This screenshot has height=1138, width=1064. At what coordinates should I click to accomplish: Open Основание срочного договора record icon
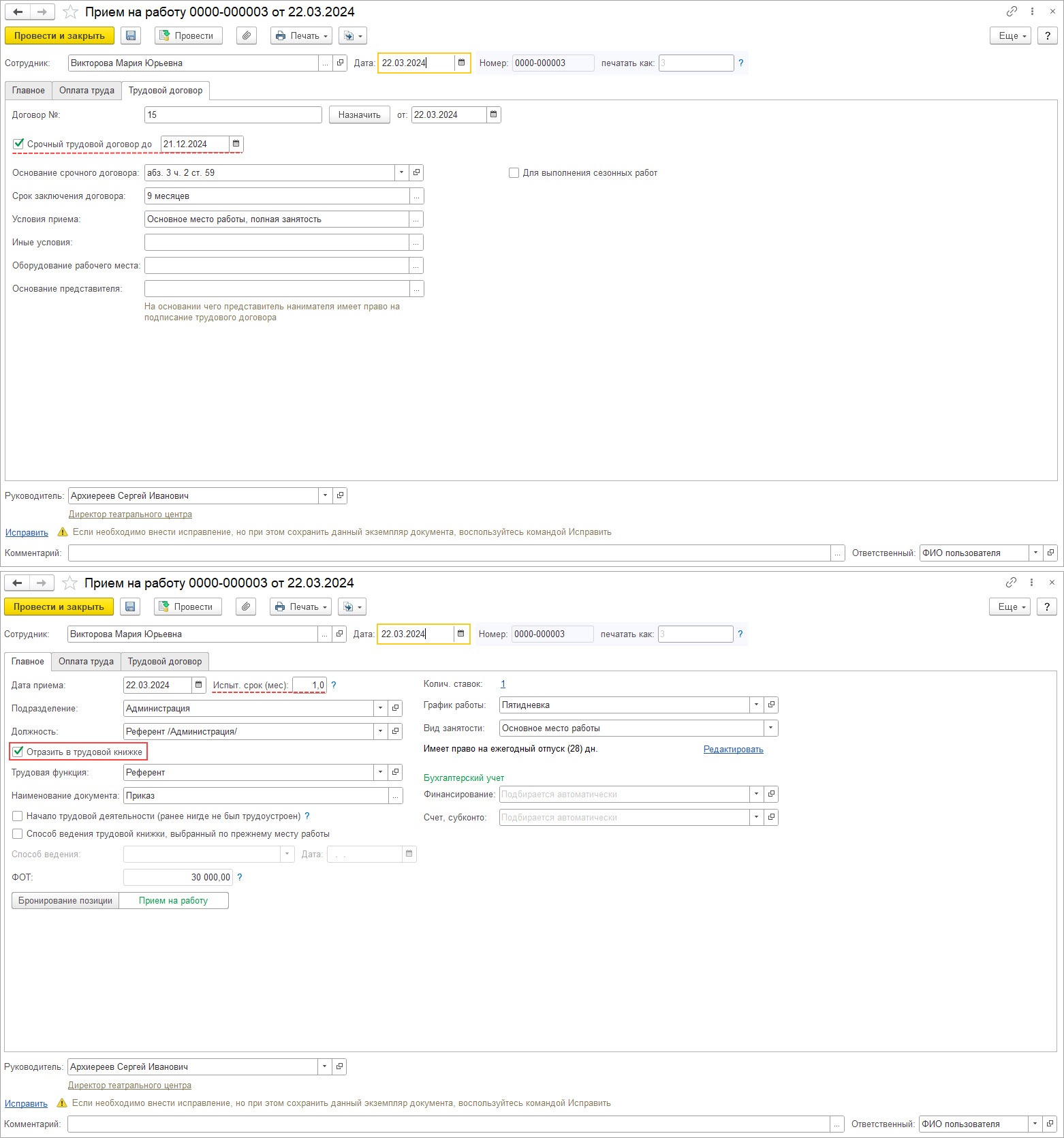click(416, 172)
